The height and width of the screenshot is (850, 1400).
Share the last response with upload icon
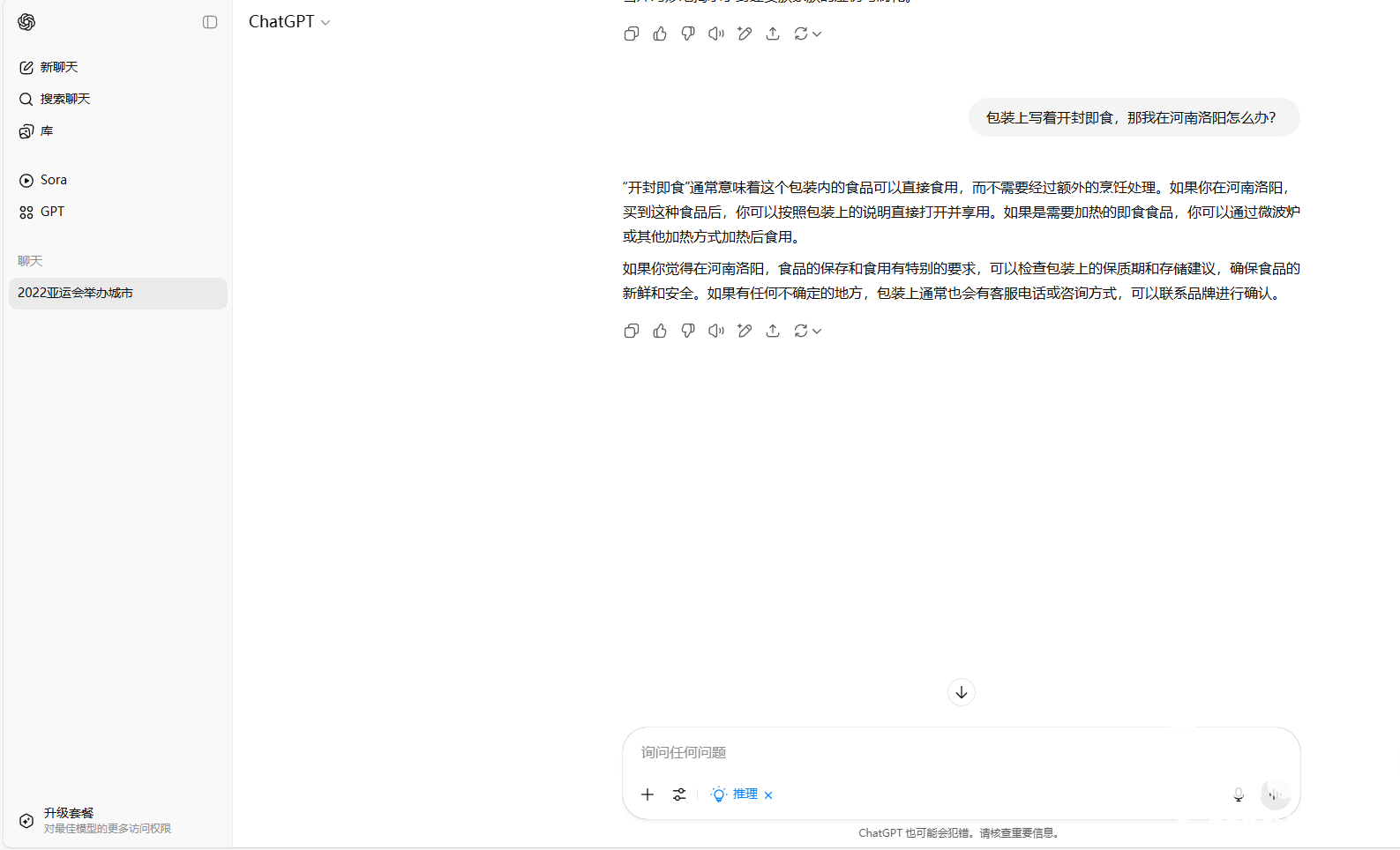[x=773, y=331]
